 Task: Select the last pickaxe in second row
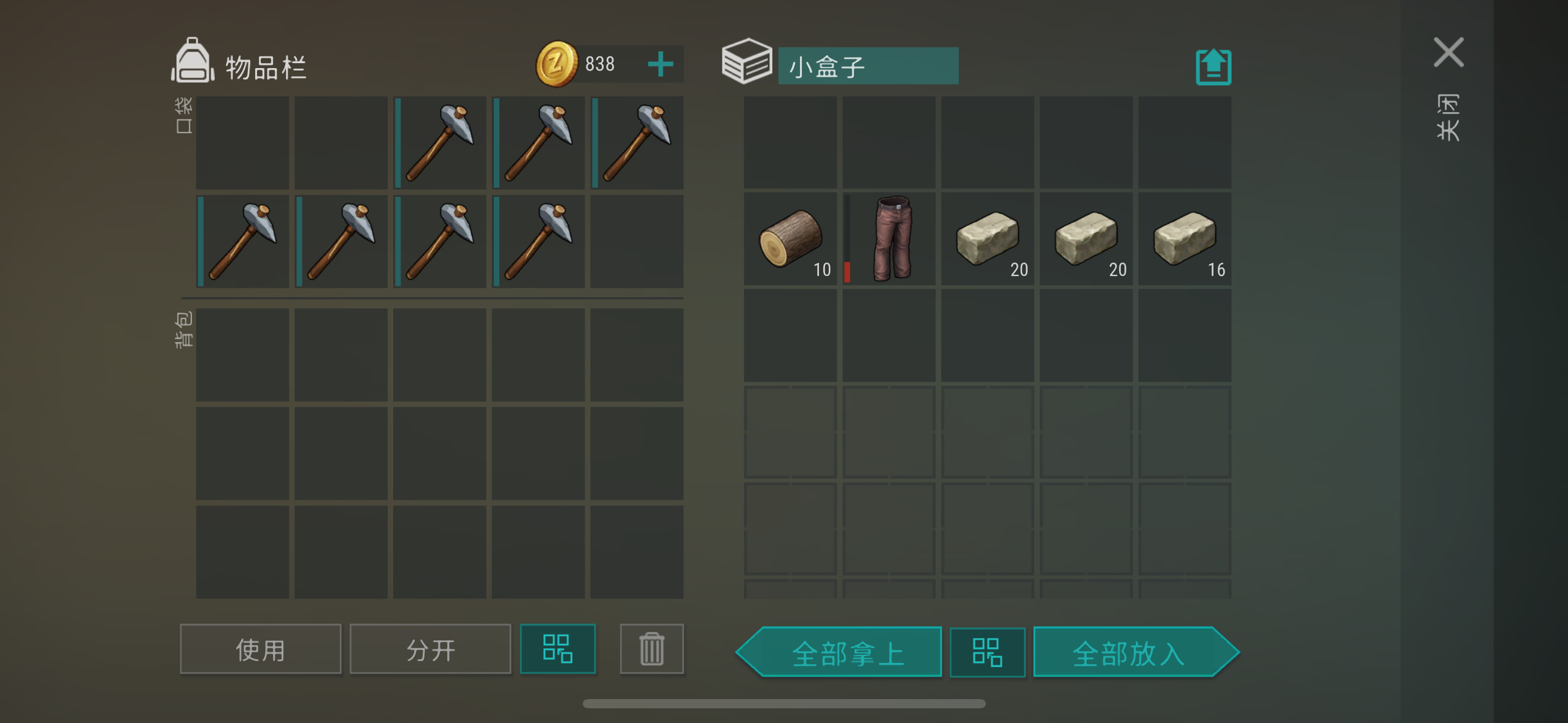(538, 242)
